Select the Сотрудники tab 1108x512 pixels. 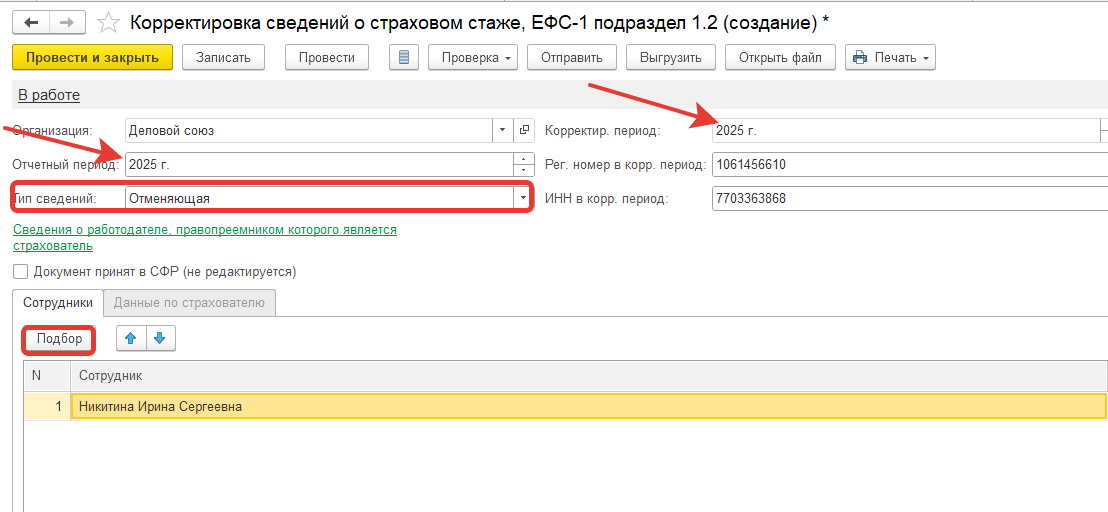pyautogui.click(x=58, y=302)
